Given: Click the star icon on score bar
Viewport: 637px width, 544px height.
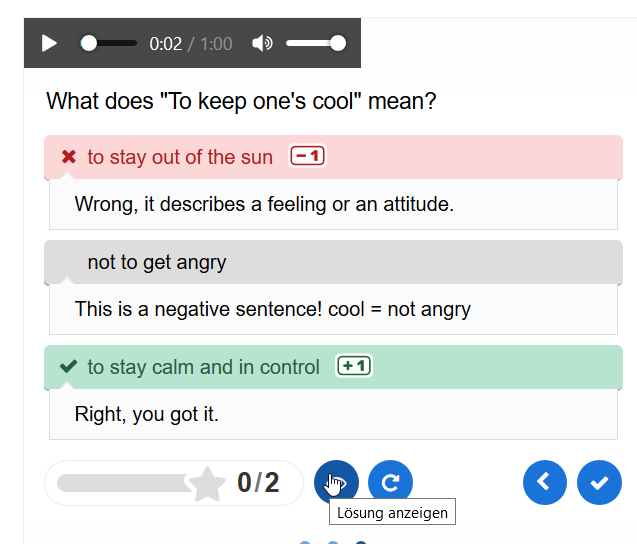Looking at the screenshot, I should coord(207,484).
